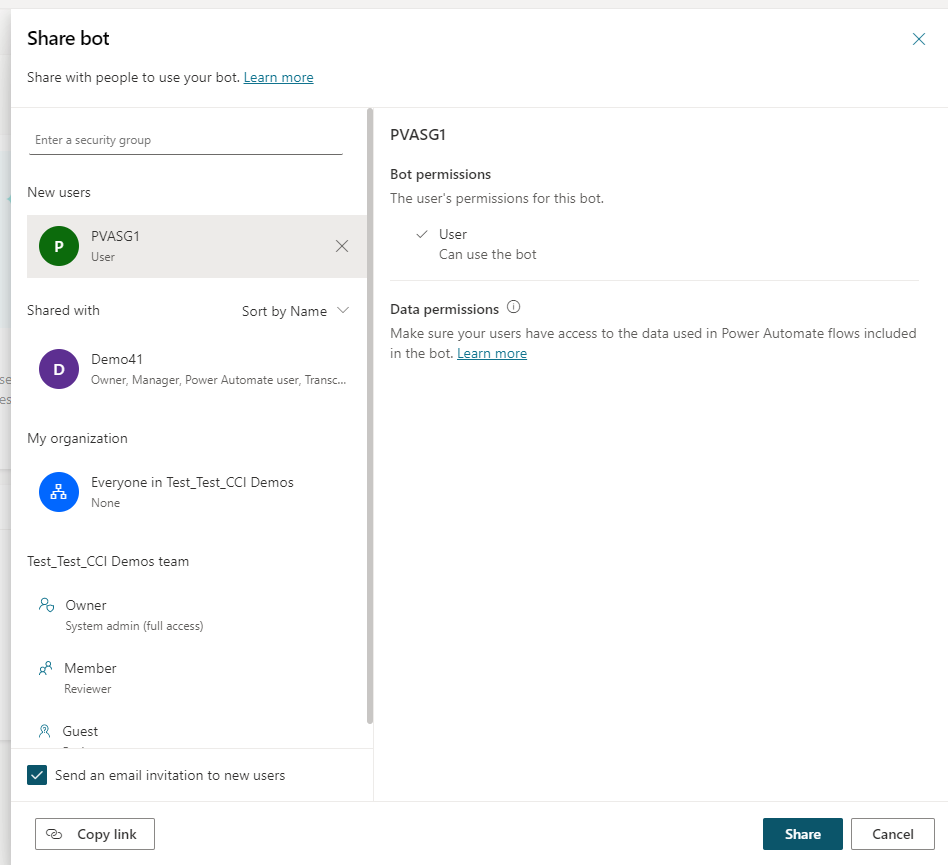
Task: Click the Owner role icon
Action: tap(47, 604)
